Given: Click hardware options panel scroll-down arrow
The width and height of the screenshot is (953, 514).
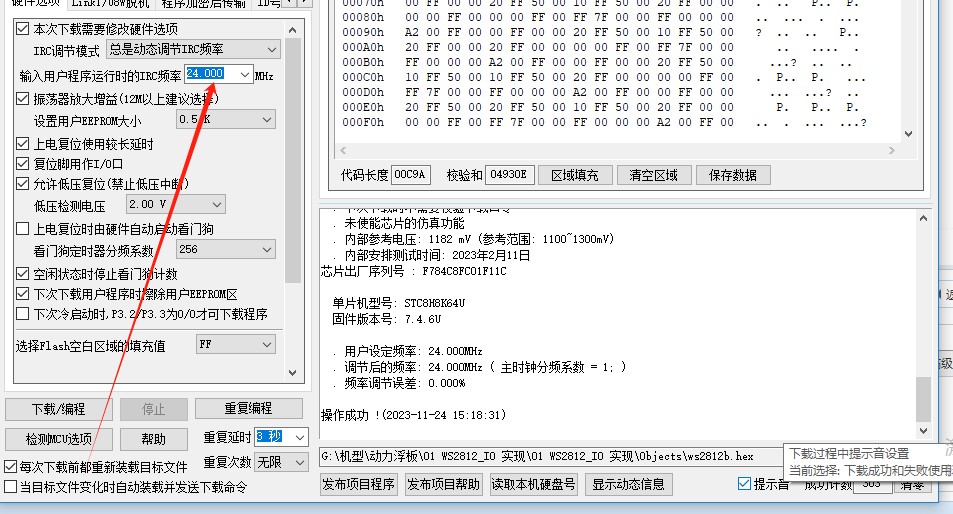Looking at the screenshot, I should (x=292, y=372).
